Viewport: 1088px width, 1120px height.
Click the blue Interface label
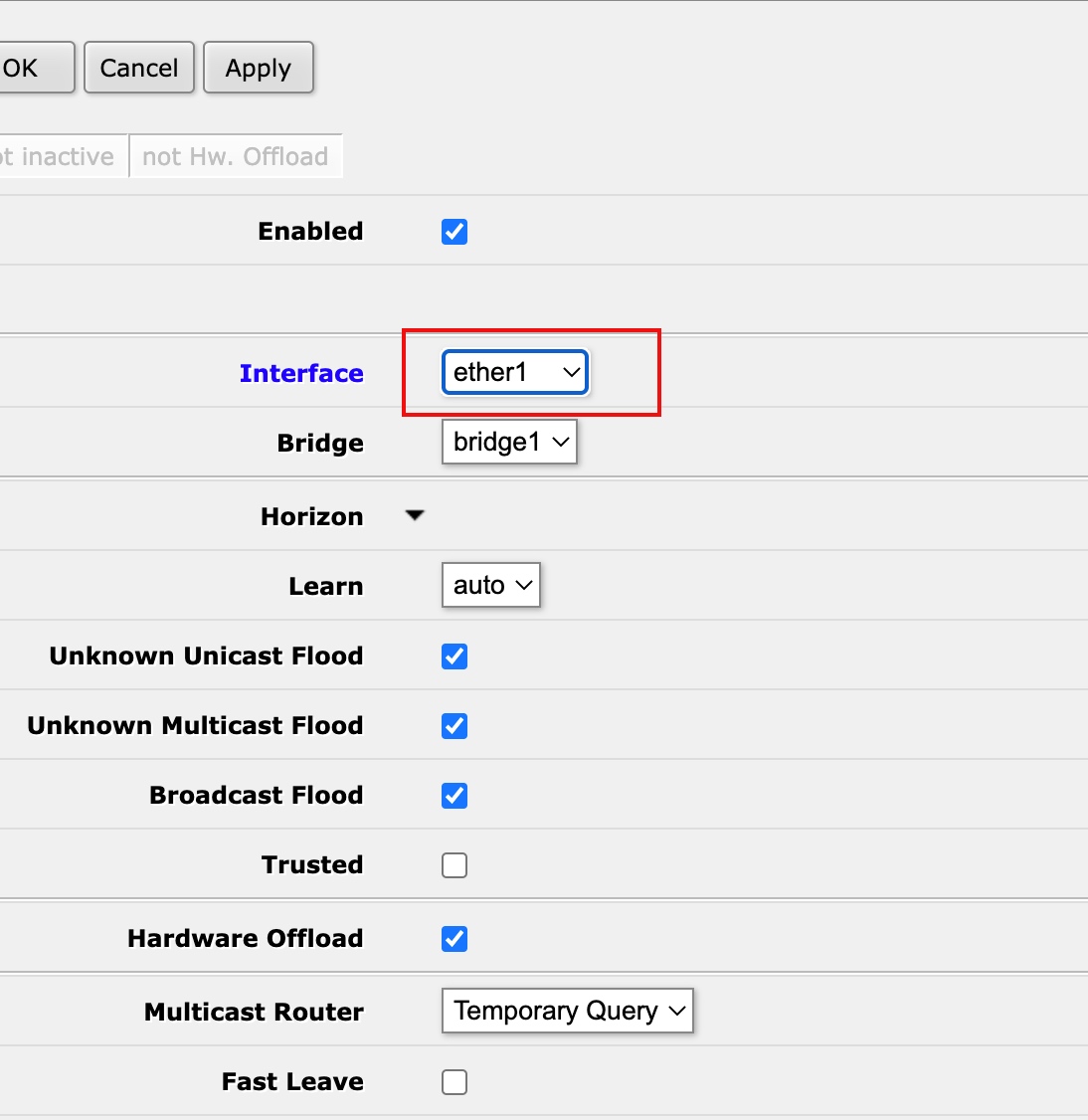point(301,373)
